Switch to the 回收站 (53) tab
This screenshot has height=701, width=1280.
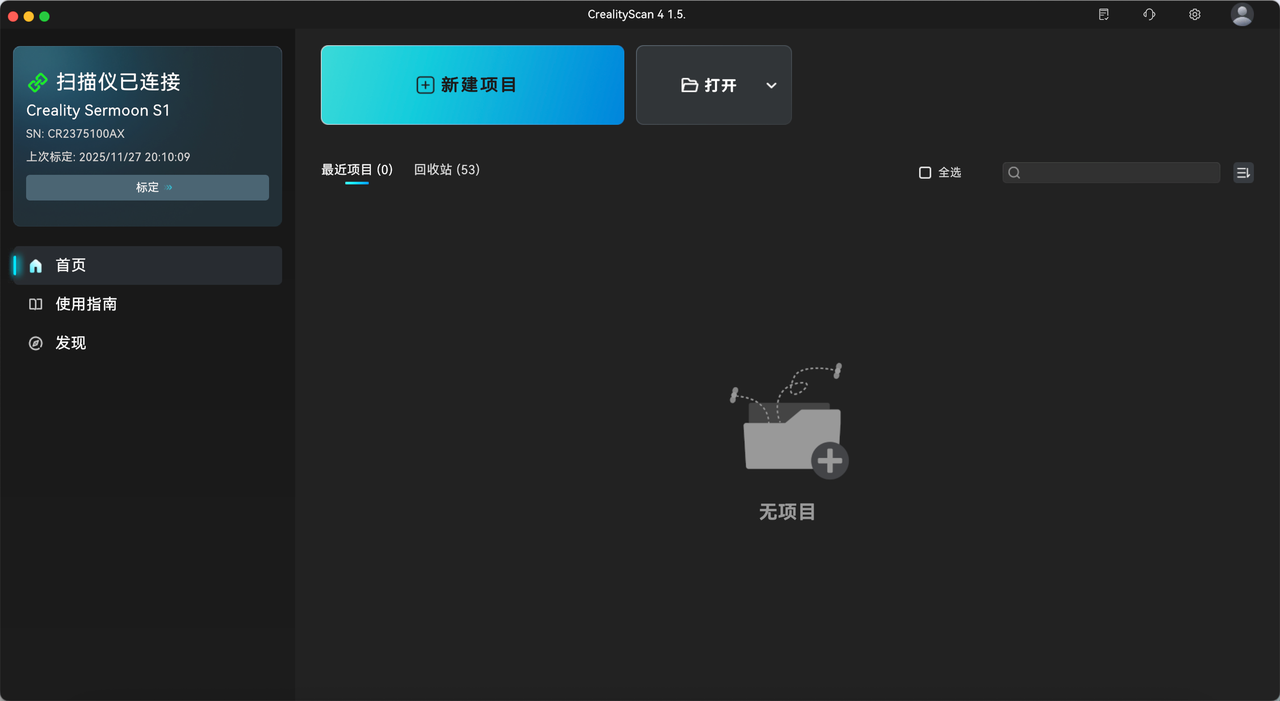click(446, 170)
